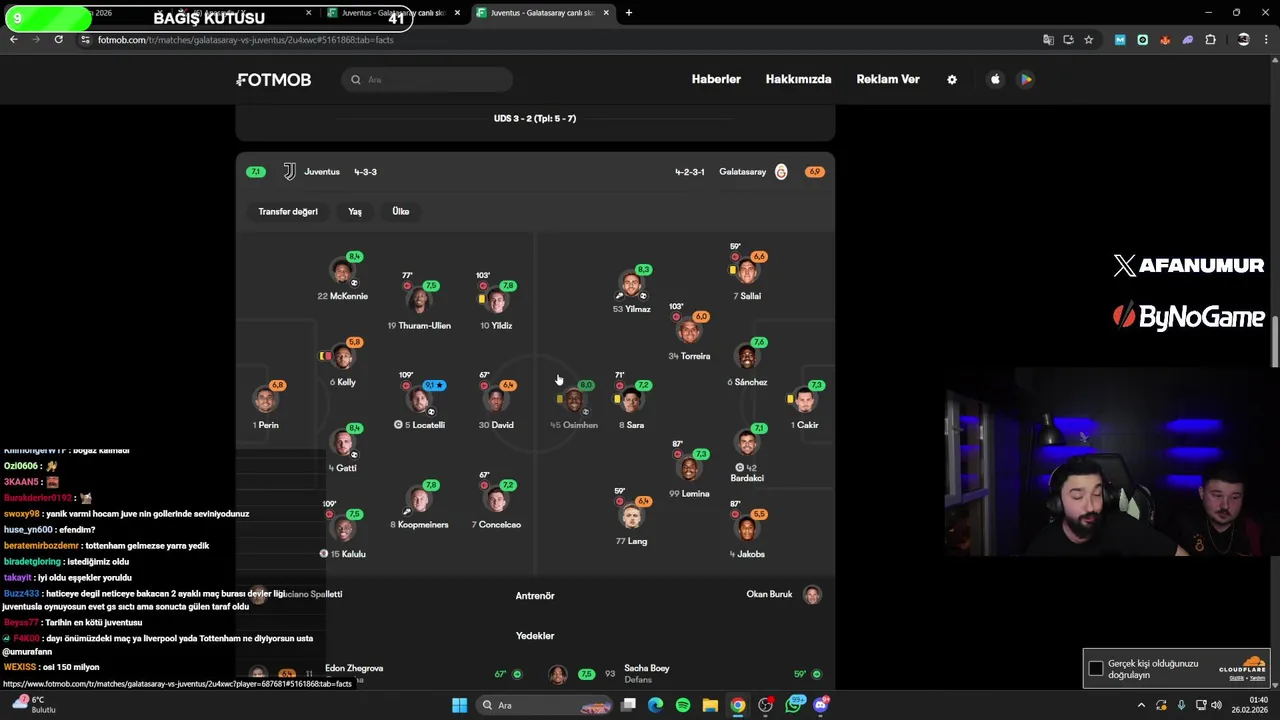Open Haberler menu item

point(716,79)
